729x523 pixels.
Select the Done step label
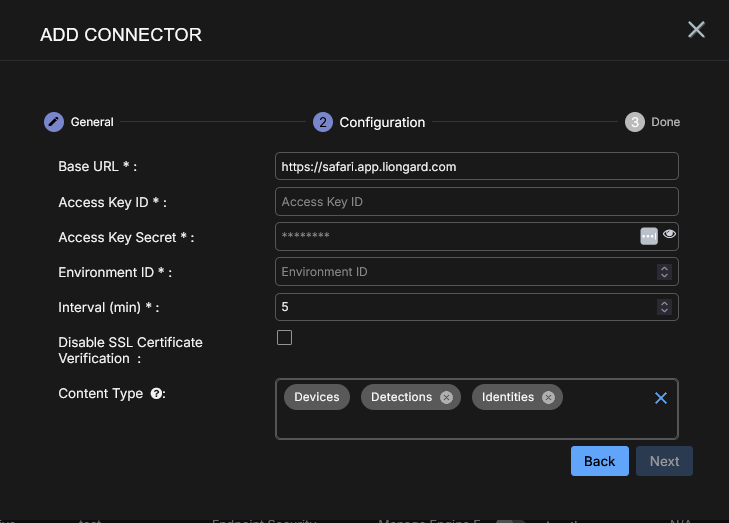click(665, 122)
